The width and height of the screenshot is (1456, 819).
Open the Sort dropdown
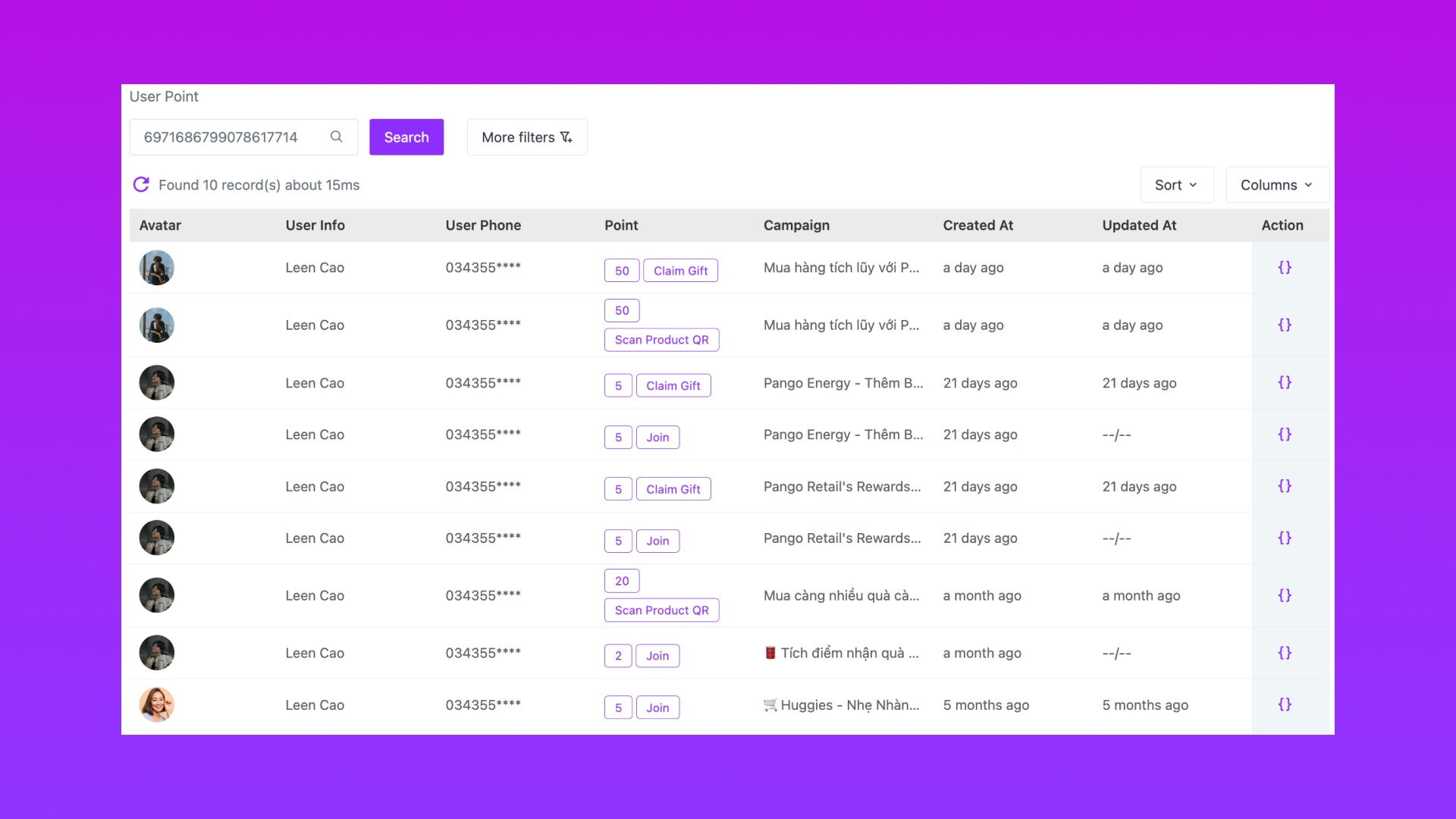(1176, 185)
